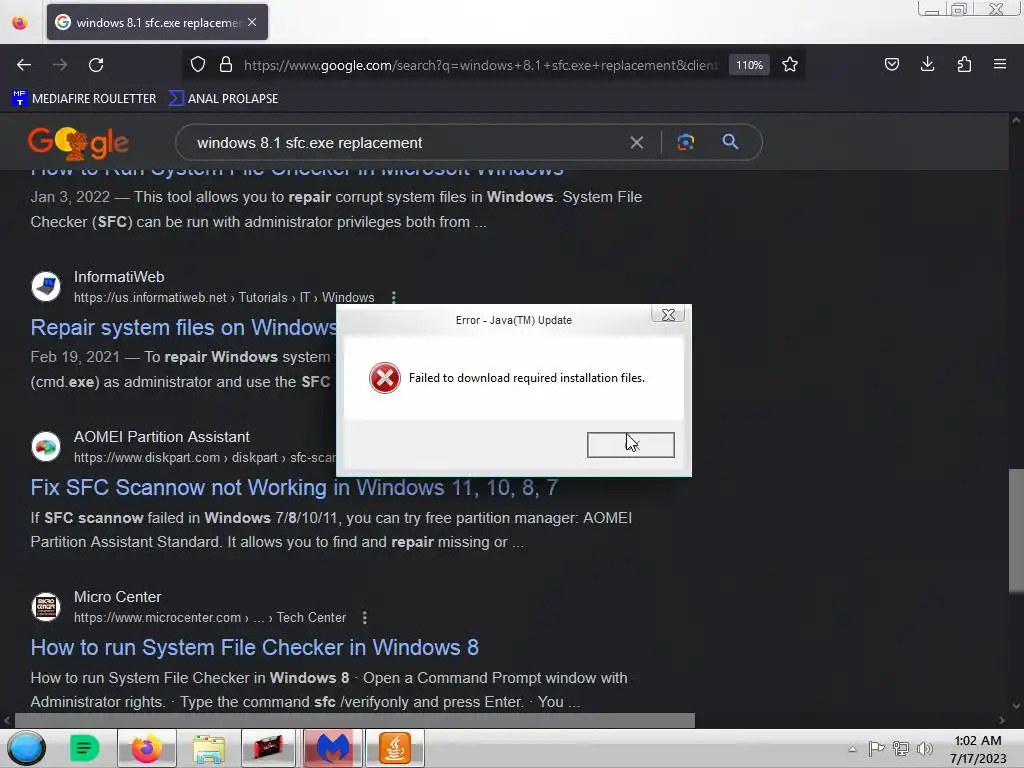Viewport: 1024px width, 768px height.
Task: Open the red-black app taskbar icon
Action: click(268, 748)
